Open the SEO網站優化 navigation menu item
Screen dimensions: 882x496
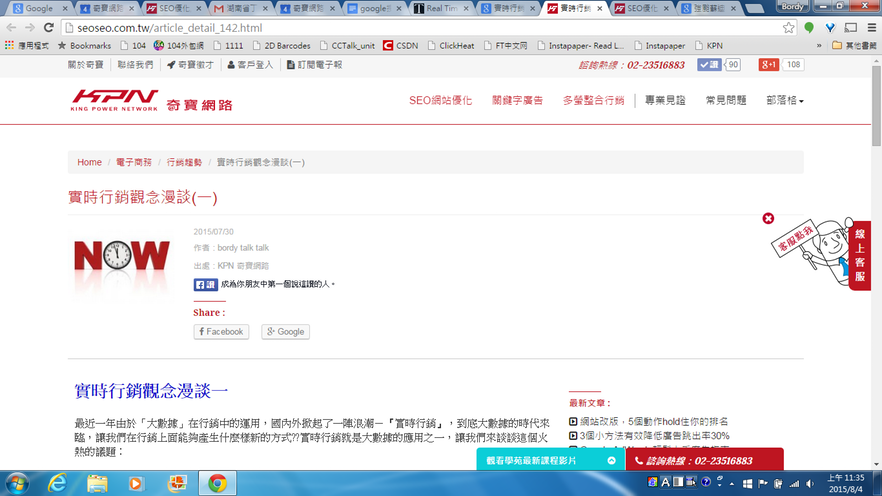(440, 101)
